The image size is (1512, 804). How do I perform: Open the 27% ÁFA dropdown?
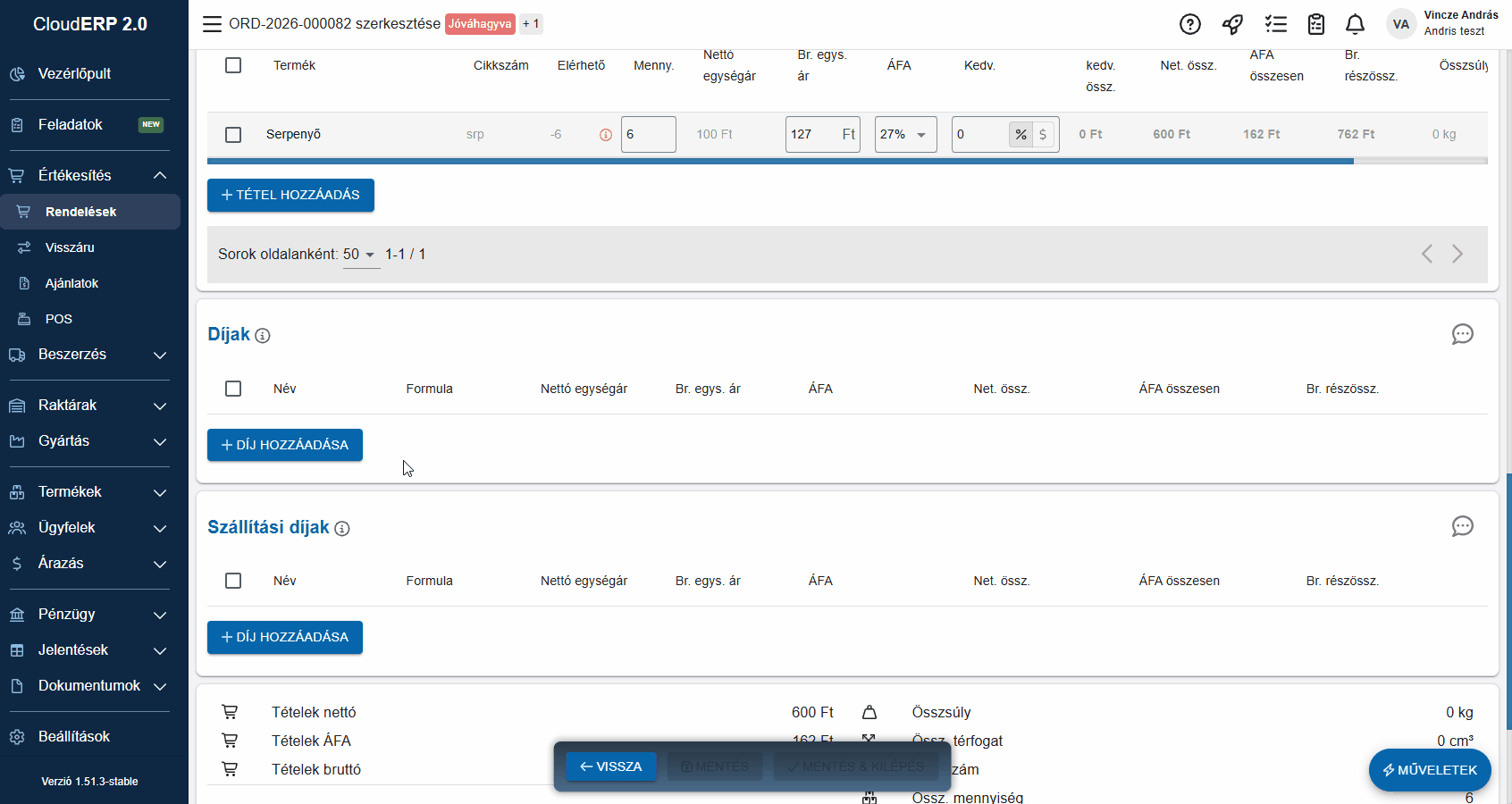(905, 135)
